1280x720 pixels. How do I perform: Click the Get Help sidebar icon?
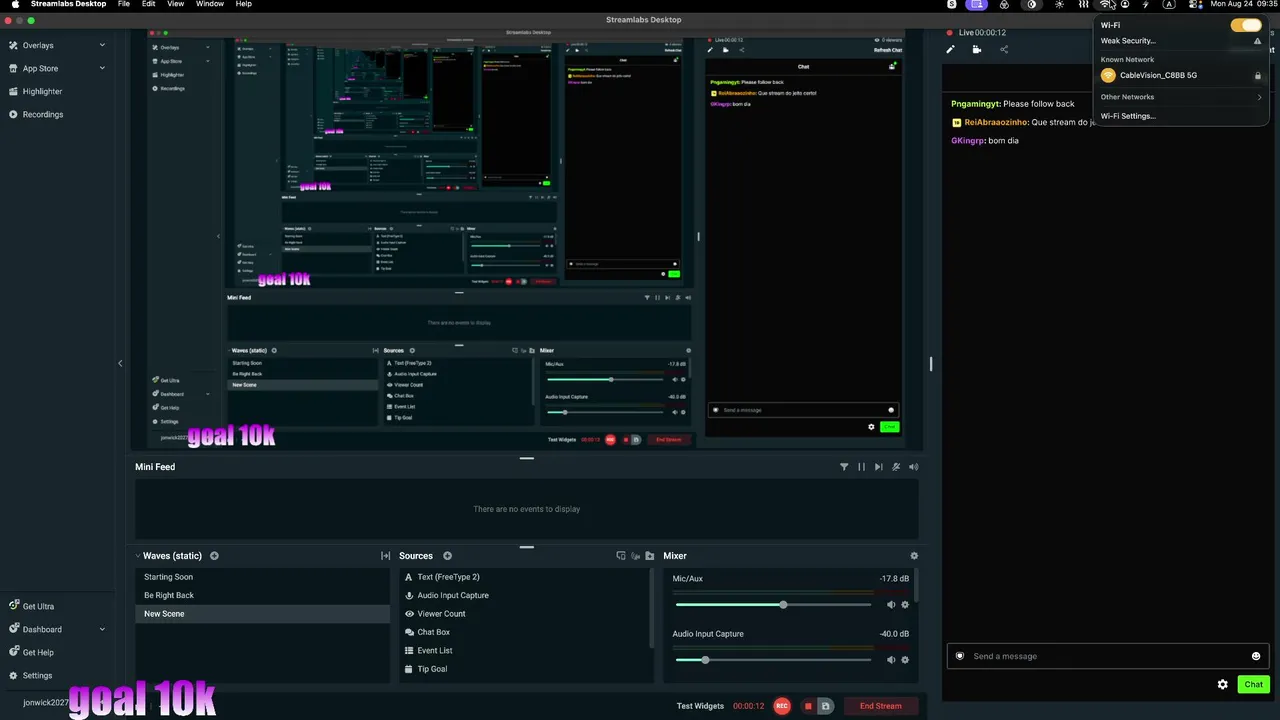(x=14, y=652)
